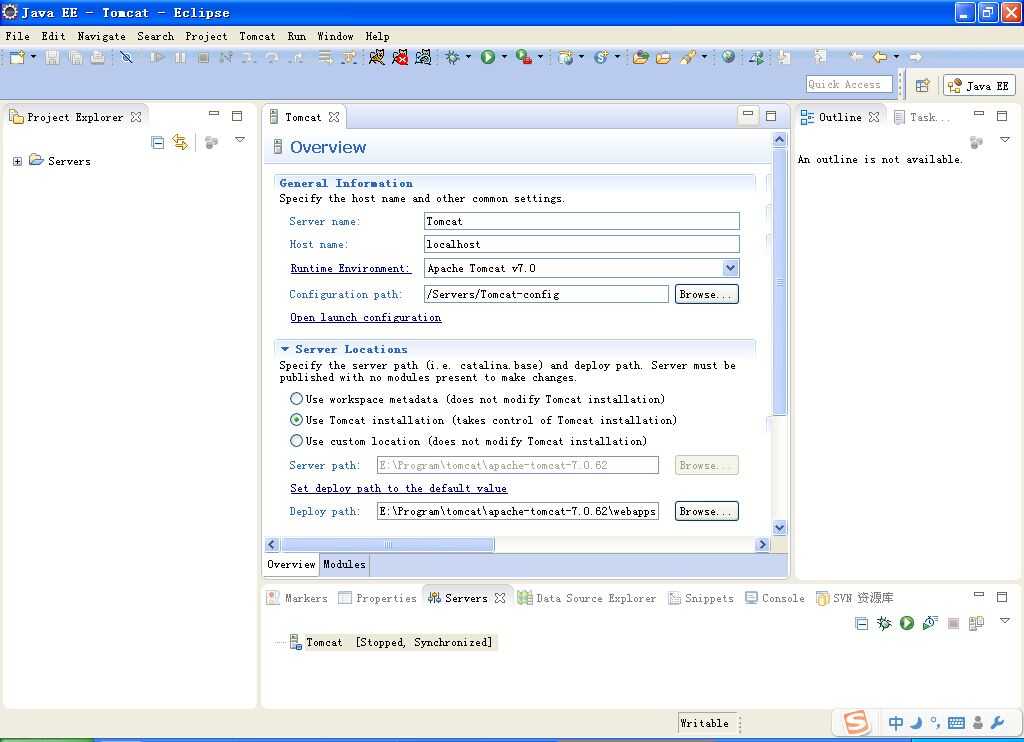Click the editor vertical scroll down arrow
This screenshot has width=1024, height=742.
click(x=779, y=527)
